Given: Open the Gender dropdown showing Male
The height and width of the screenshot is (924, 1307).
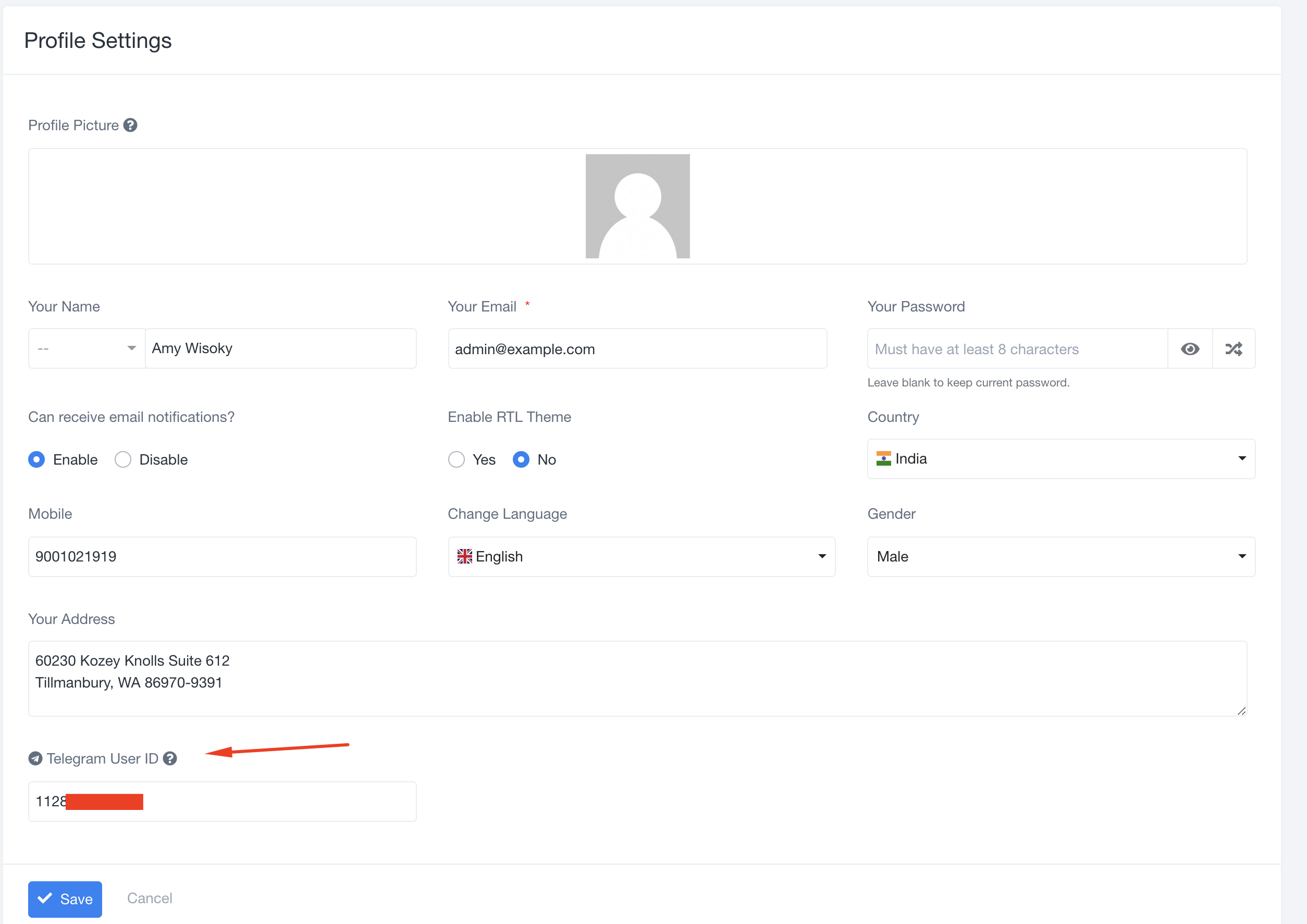Looking at the screenshot, I should (1061, 556).
